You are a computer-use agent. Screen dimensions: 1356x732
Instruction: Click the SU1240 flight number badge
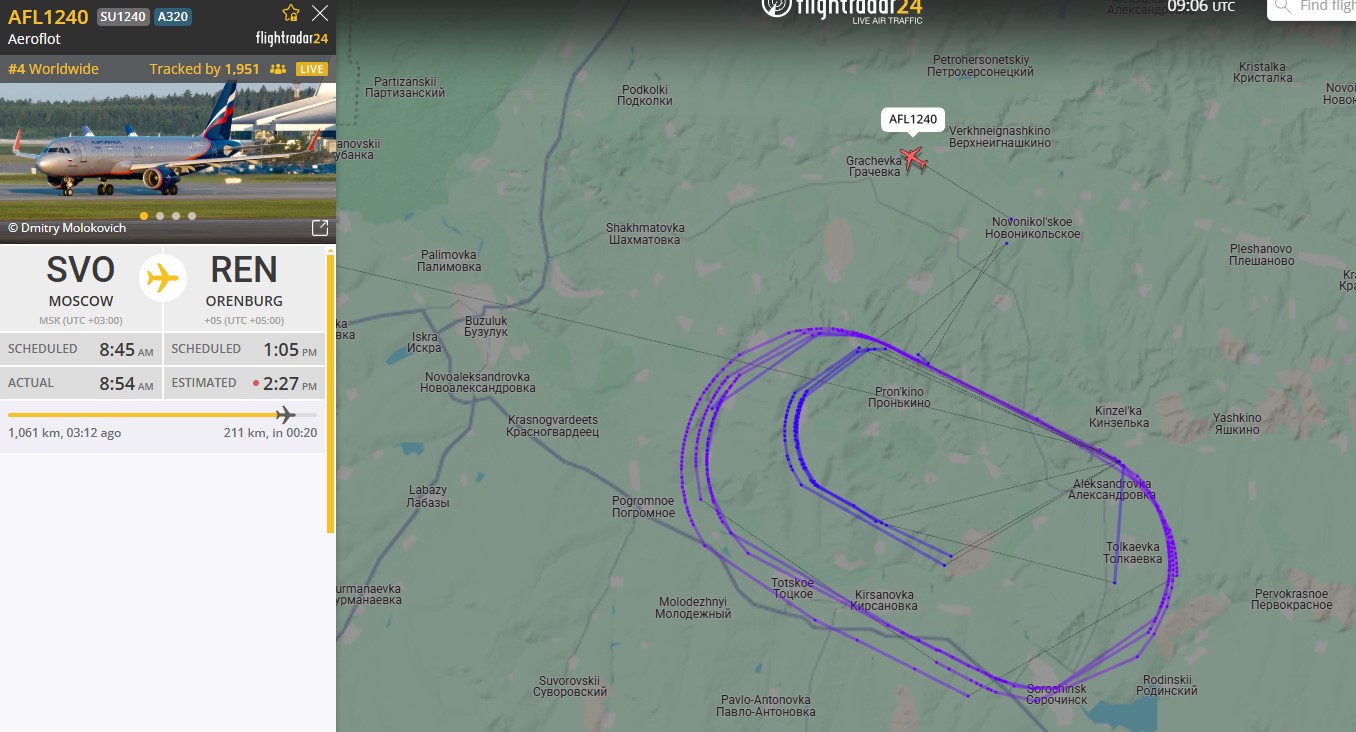point(123,17)
